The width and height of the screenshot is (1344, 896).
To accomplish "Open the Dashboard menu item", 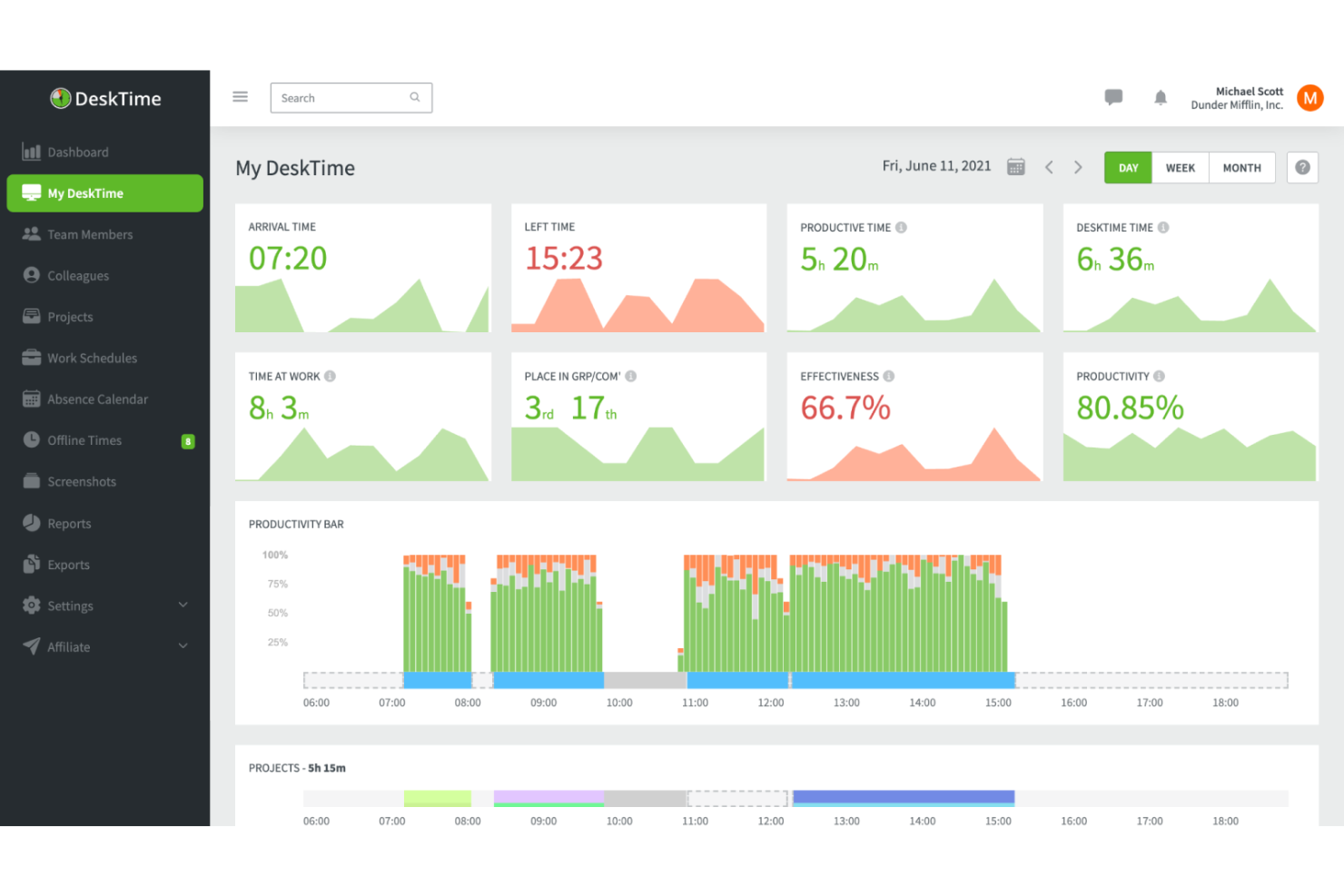I will 104,152.
